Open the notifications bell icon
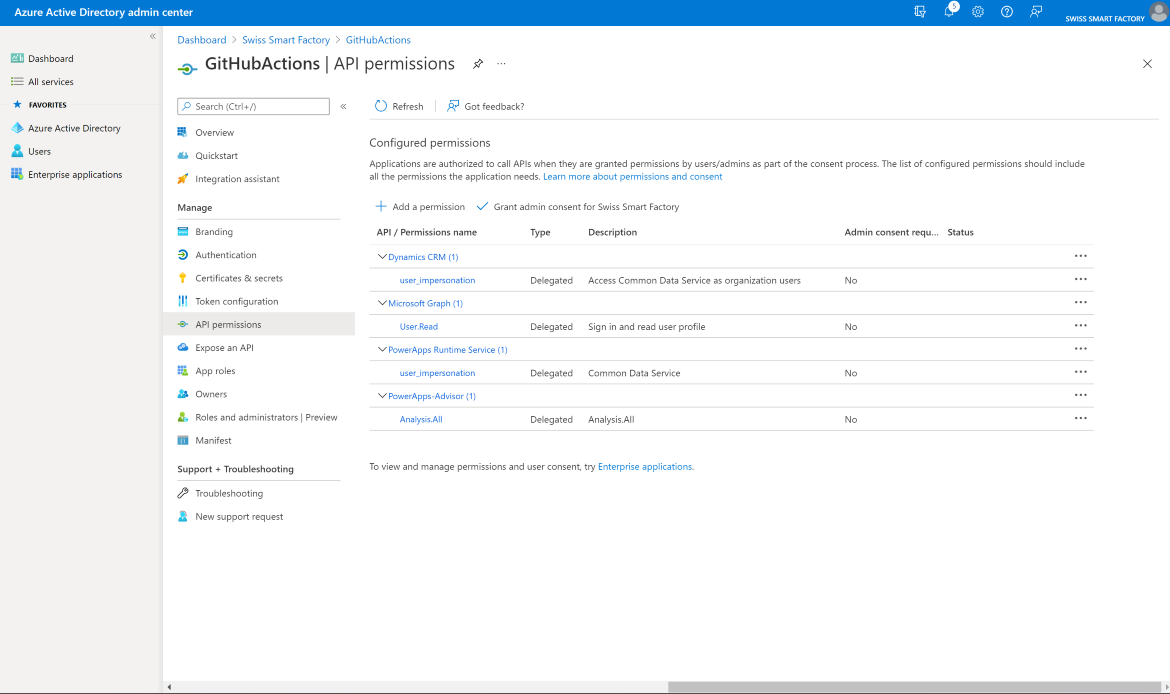 pos(949,11)
